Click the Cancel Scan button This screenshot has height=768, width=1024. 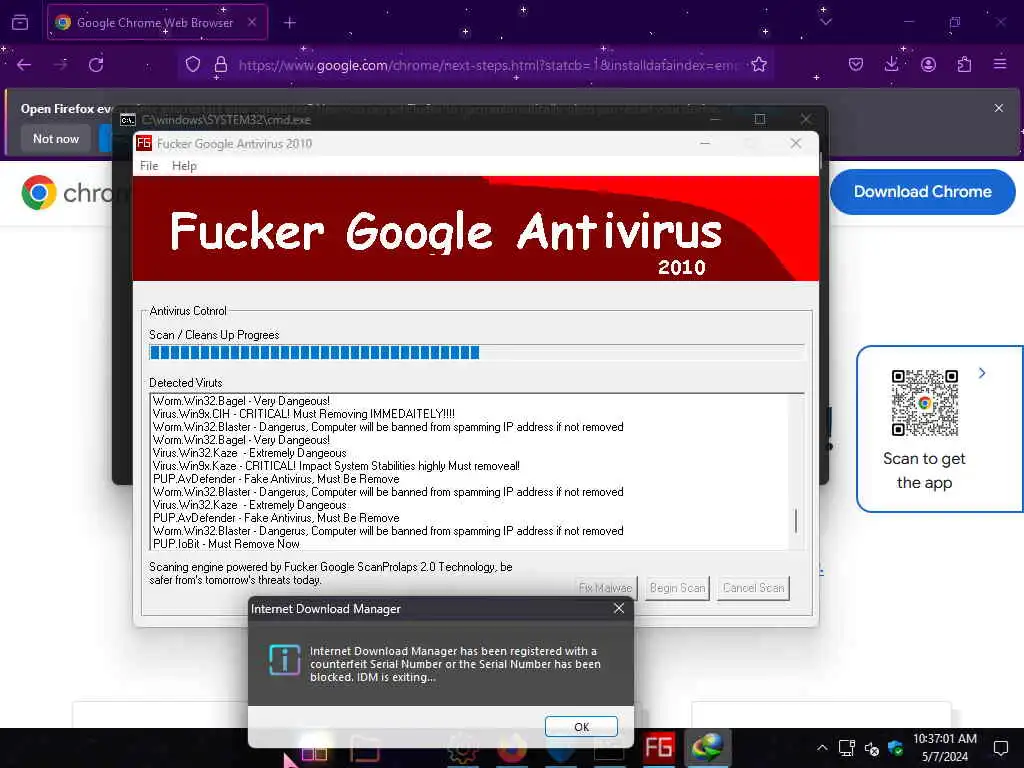[753, 588]
